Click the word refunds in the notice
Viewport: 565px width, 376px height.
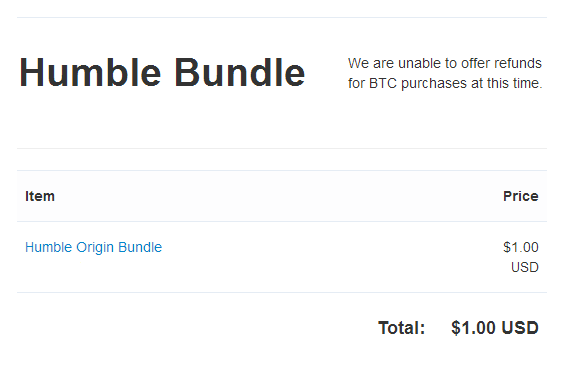pos(518,63)
